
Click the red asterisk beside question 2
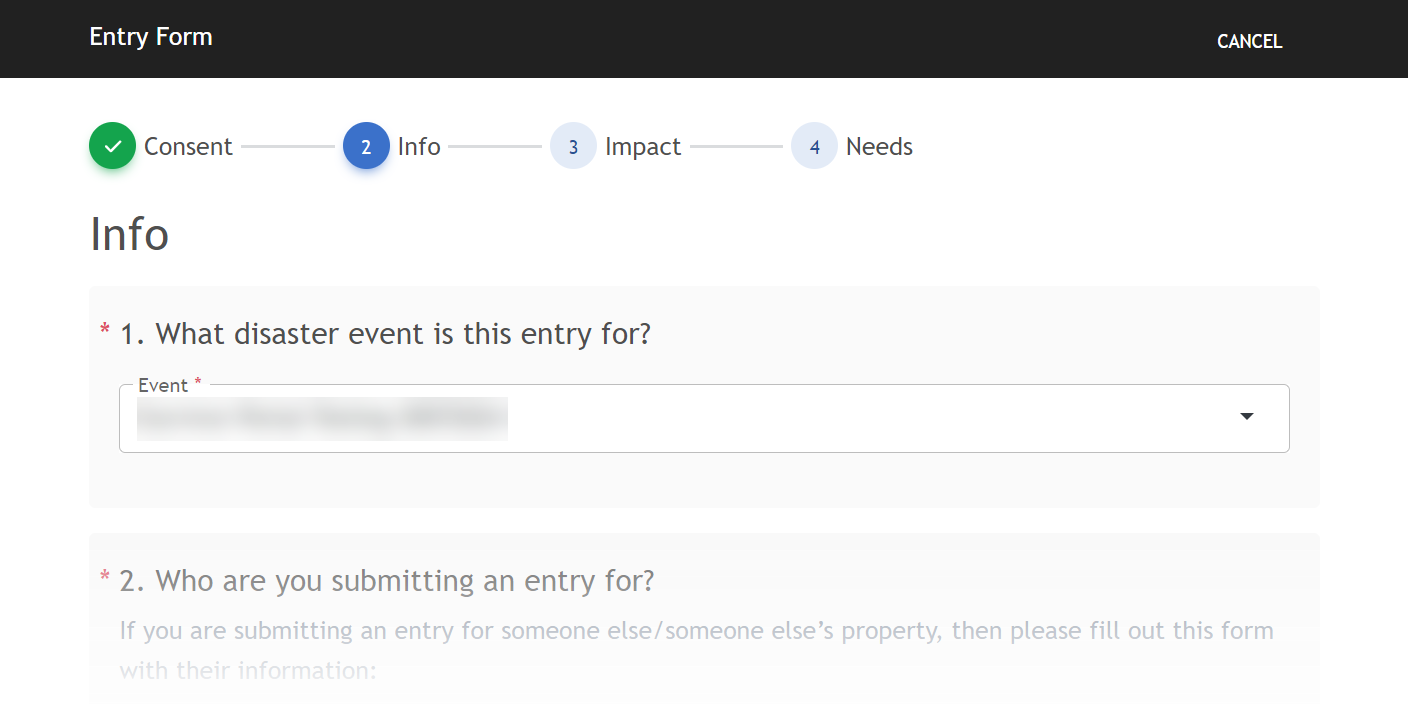coord(105,578)
